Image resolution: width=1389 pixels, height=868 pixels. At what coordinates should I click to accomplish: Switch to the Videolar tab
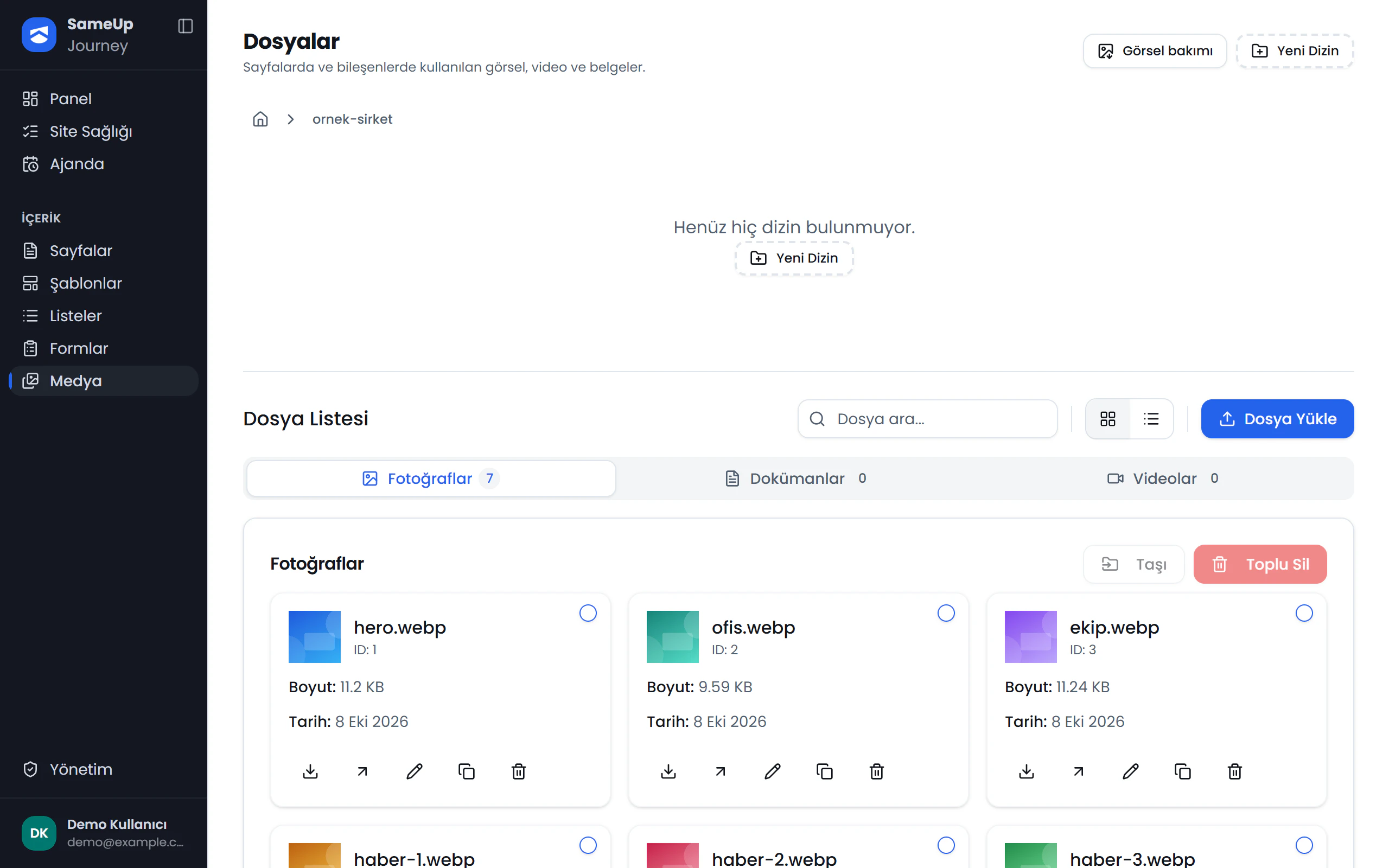pyautogui.click(x=1165, y=478)
